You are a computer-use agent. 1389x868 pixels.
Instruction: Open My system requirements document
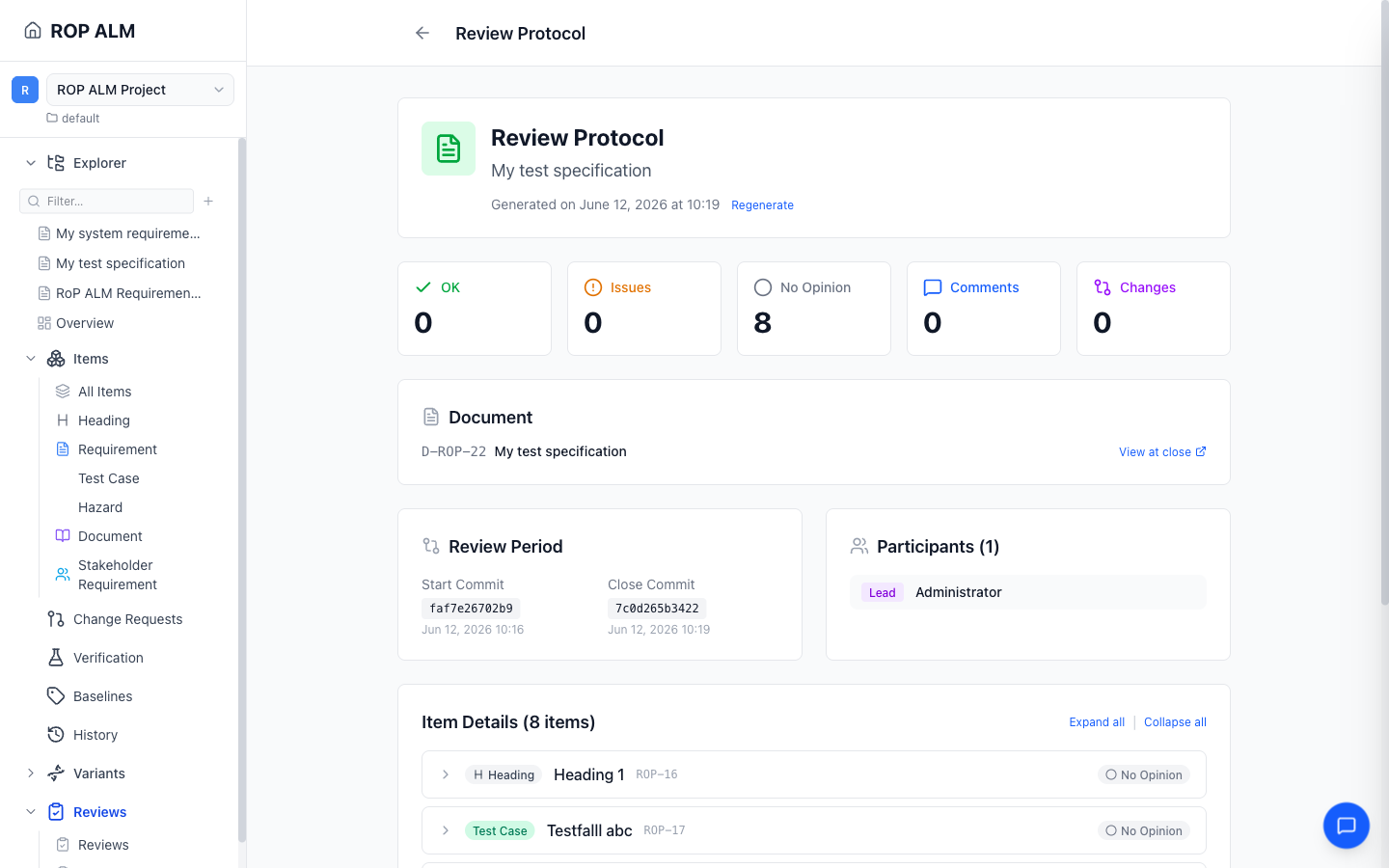tap(120, 233)
